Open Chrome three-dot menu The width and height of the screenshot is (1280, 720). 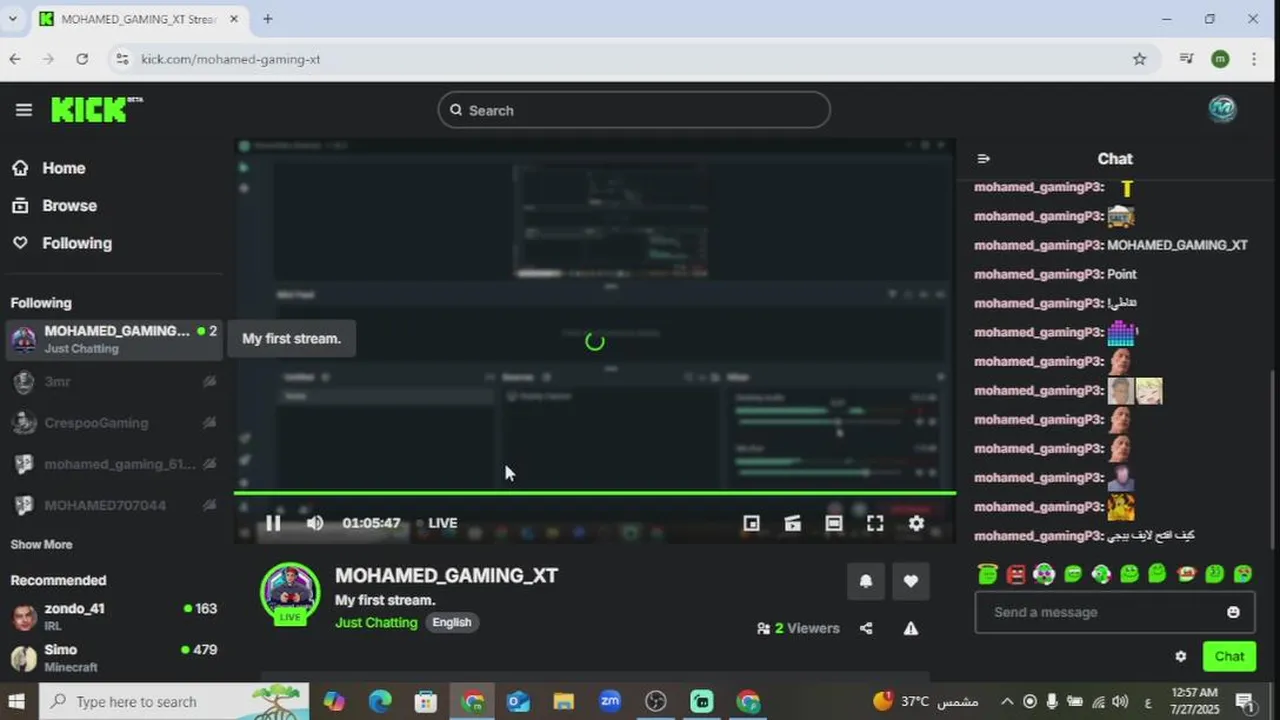1254,59
